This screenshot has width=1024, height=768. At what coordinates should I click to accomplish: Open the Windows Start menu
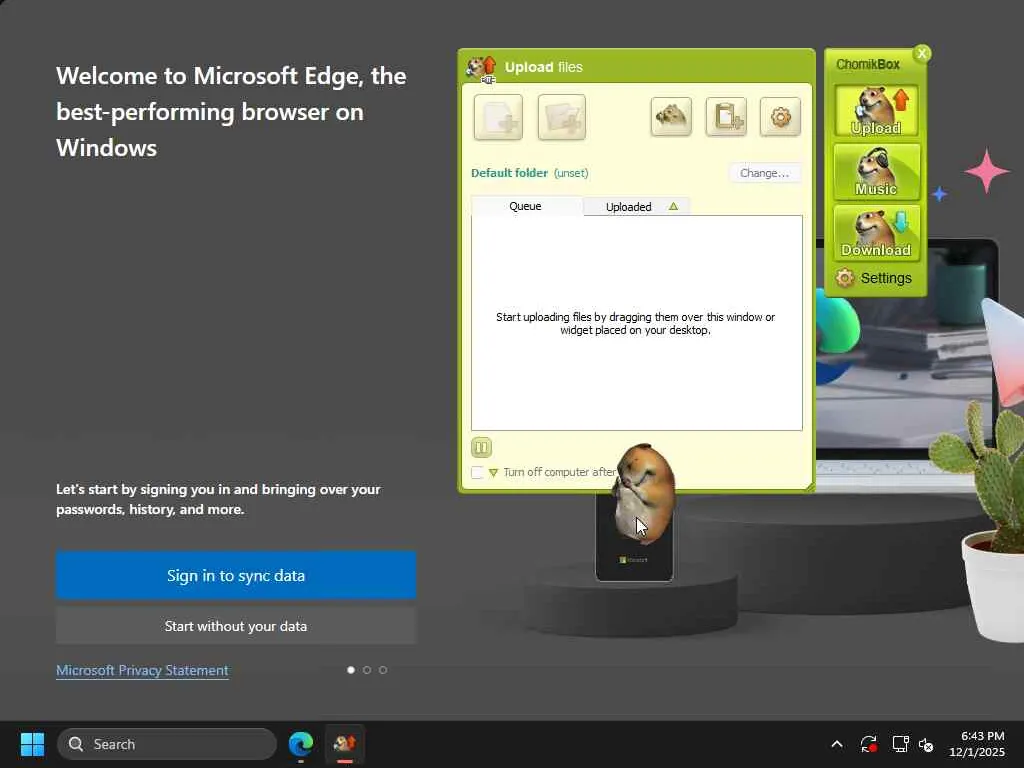pyautogui.click(x=33, y=744)
